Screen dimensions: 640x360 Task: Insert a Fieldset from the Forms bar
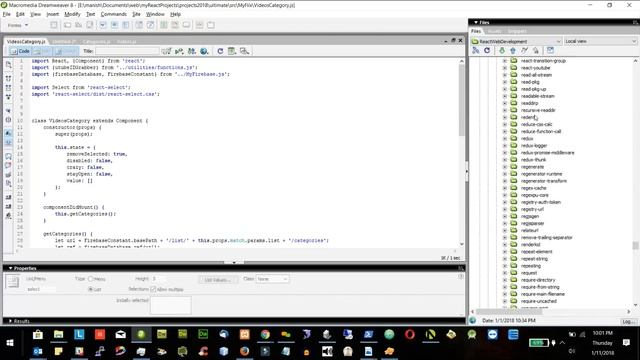tap(211, 25)
